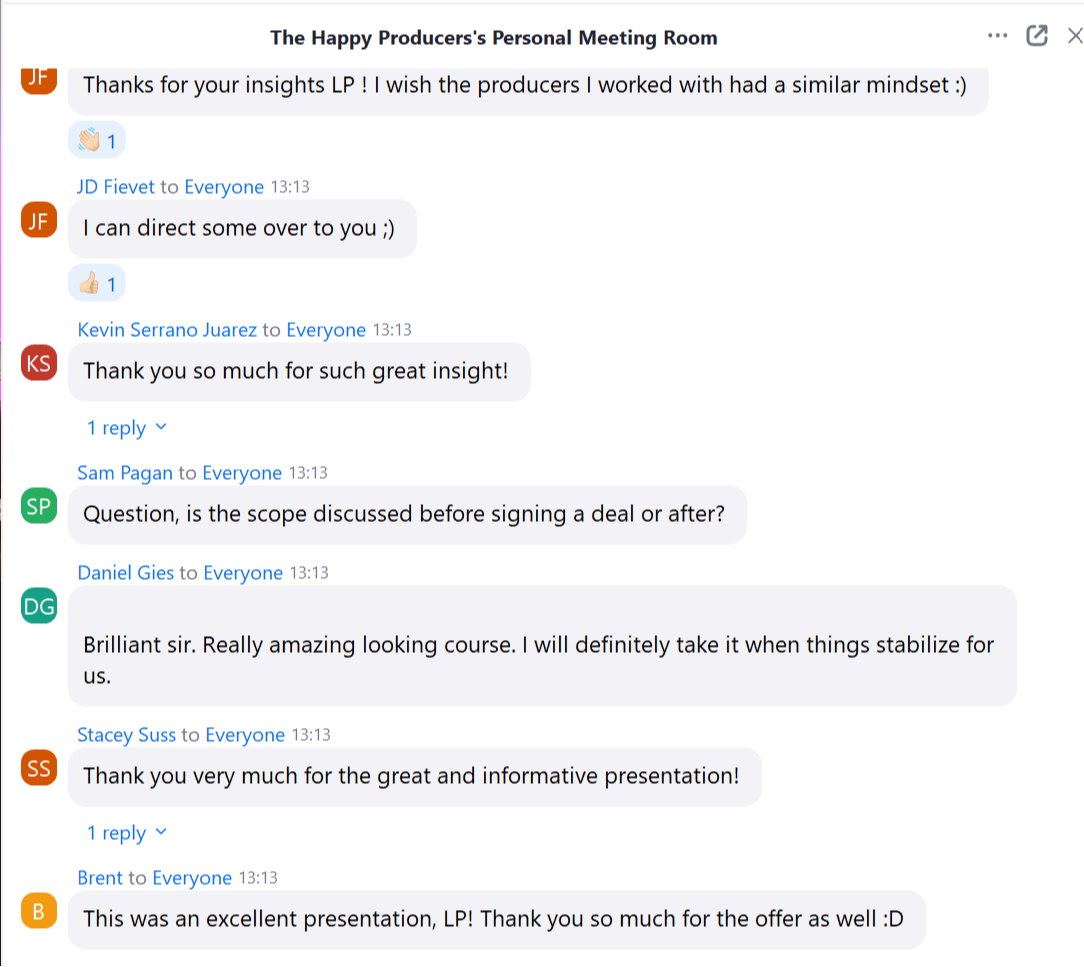Click Stacey Suss' SS avatar icon
The height and width of the screenshot is (967, 1084).
[x=39, y=769]
